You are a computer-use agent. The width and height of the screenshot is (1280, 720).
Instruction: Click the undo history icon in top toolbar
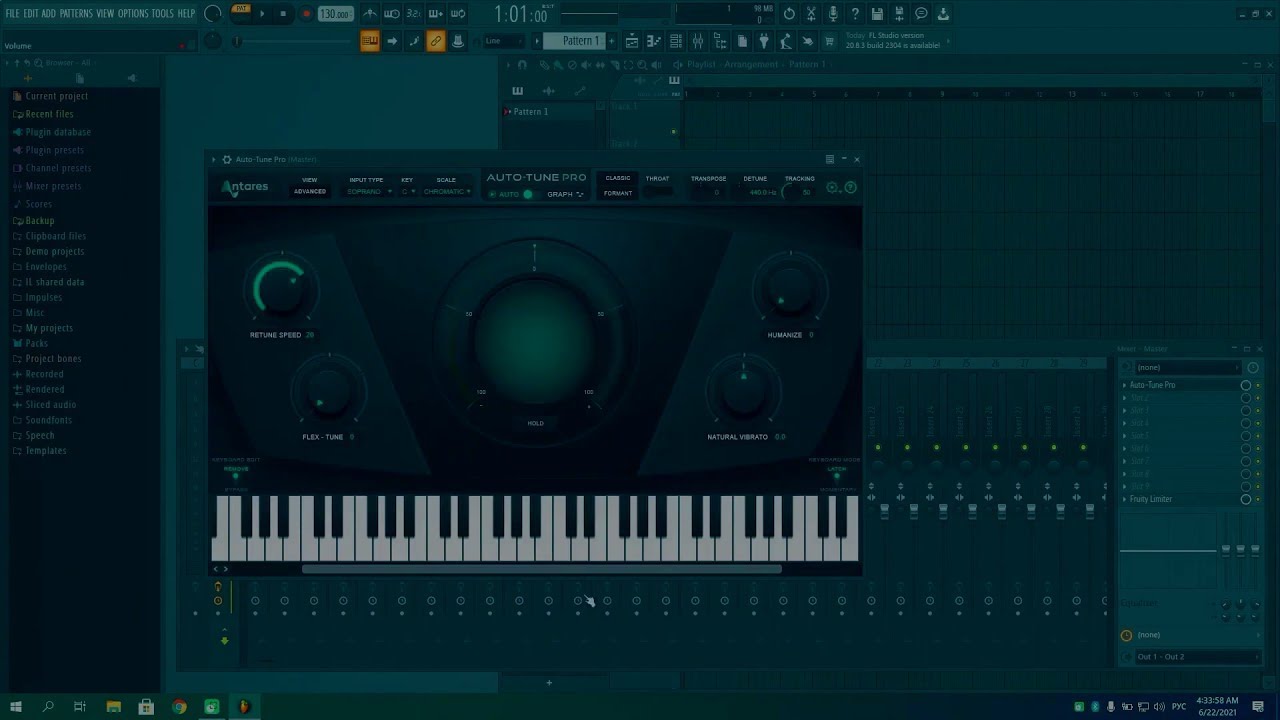(789, 14)
